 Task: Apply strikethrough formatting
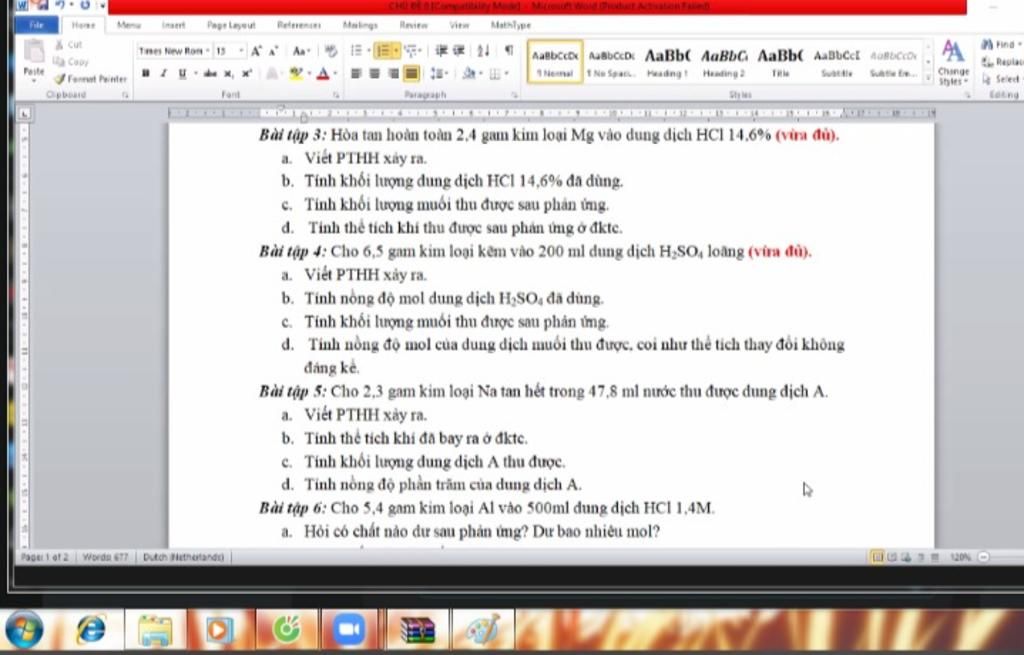pos(210,73)
